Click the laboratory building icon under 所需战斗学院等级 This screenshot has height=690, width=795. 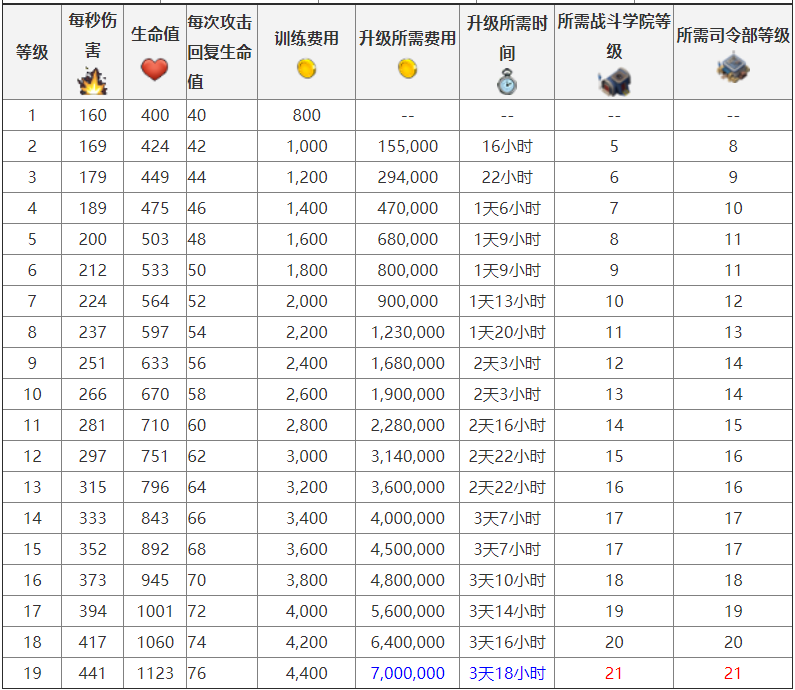click(x=614, y=82)
